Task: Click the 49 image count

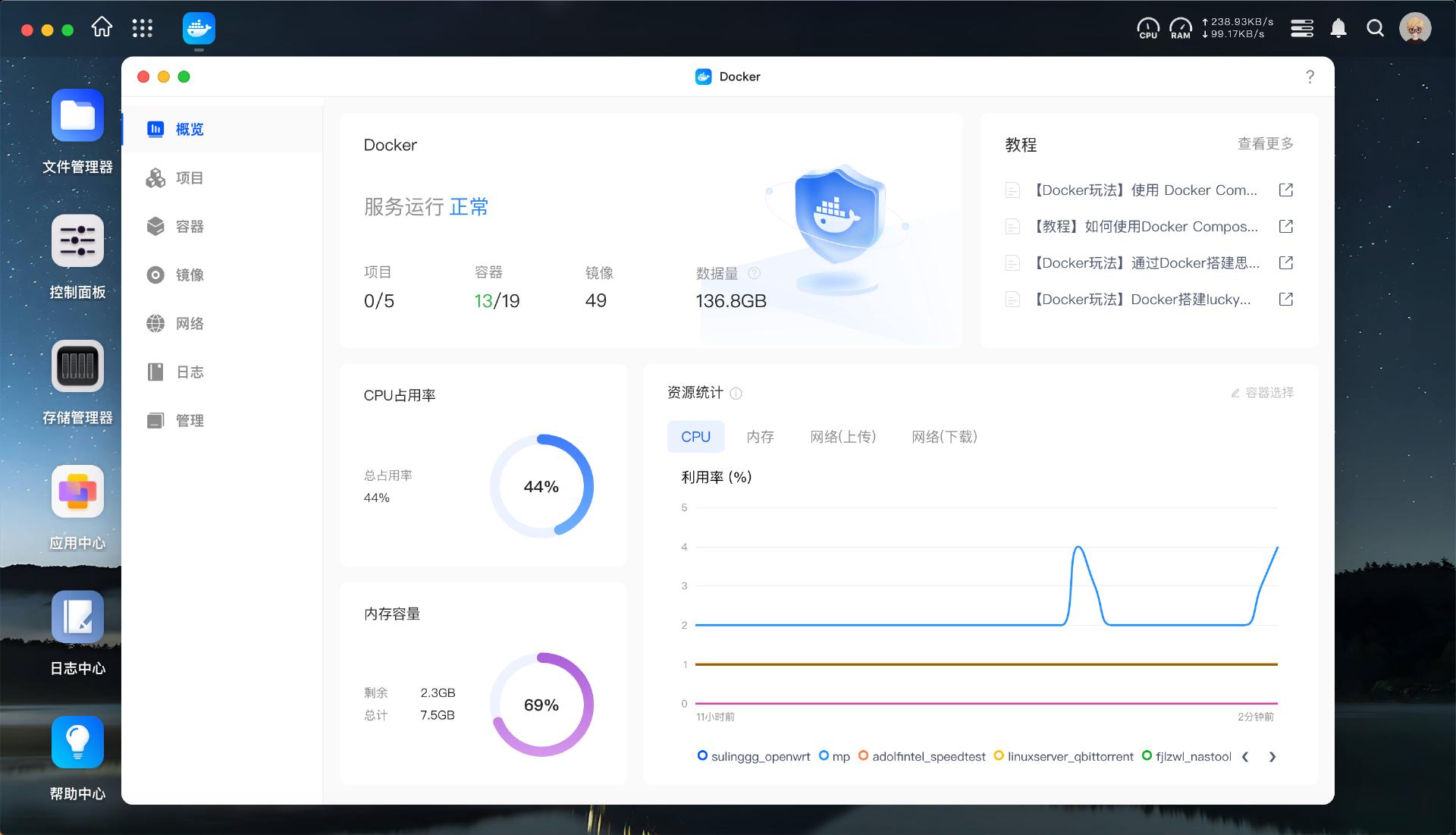Action: coord(595,301)
